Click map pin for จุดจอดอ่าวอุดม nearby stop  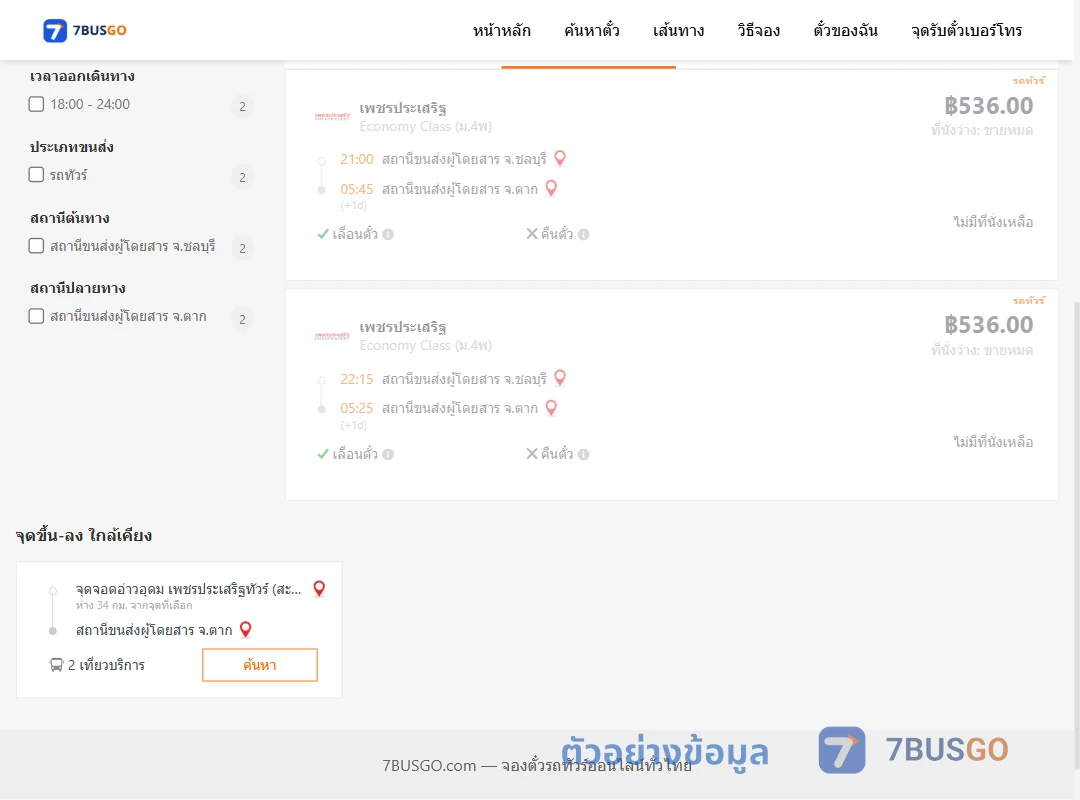(319, 588)
